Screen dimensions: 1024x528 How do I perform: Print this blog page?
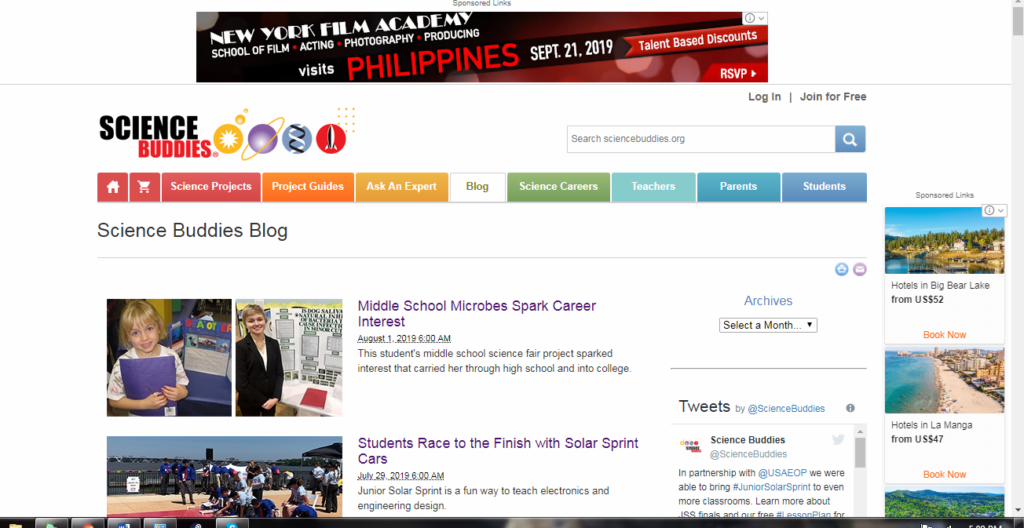[842, 269]
